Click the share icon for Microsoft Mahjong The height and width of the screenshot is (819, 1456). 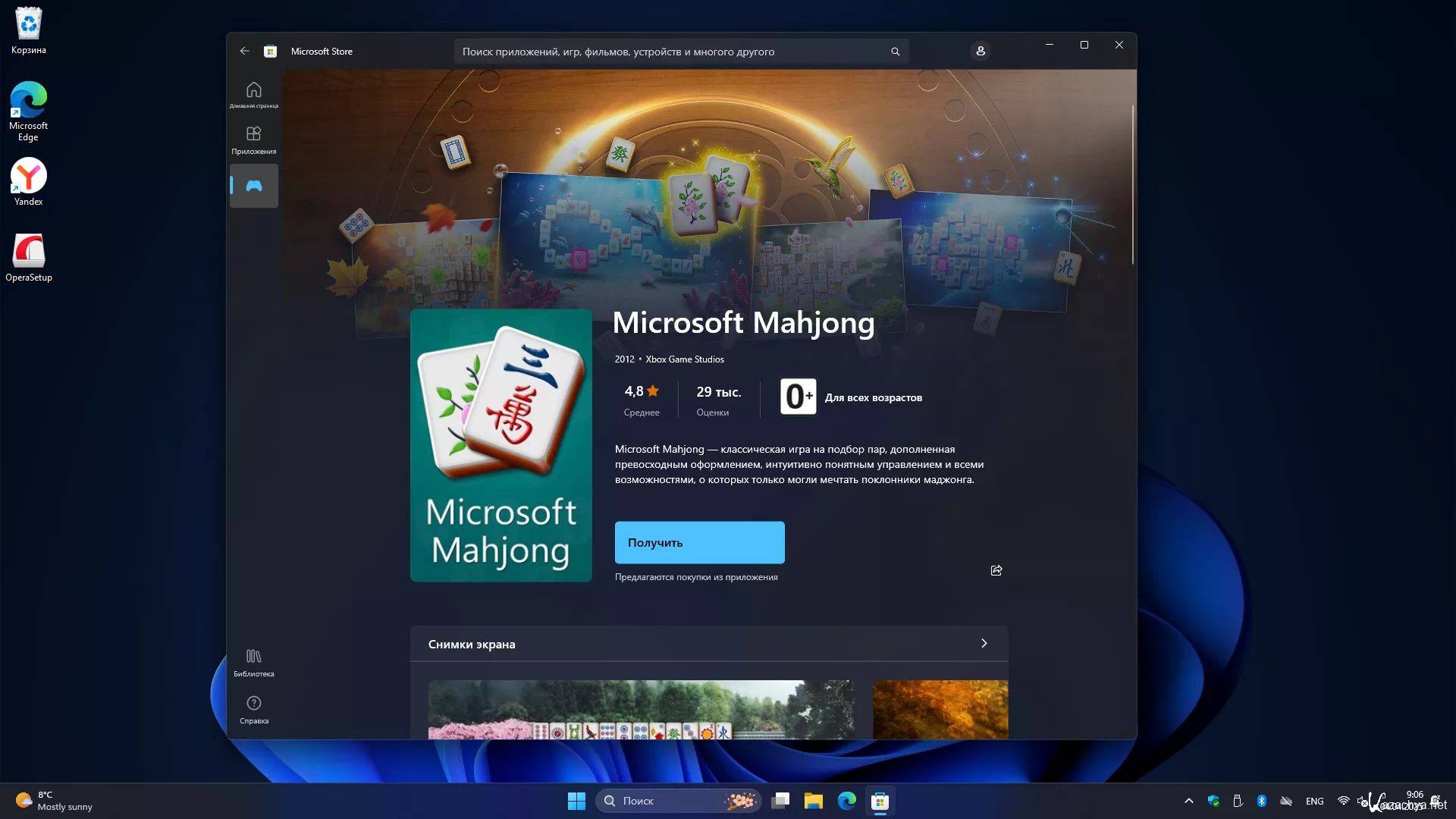coord(996,570)
